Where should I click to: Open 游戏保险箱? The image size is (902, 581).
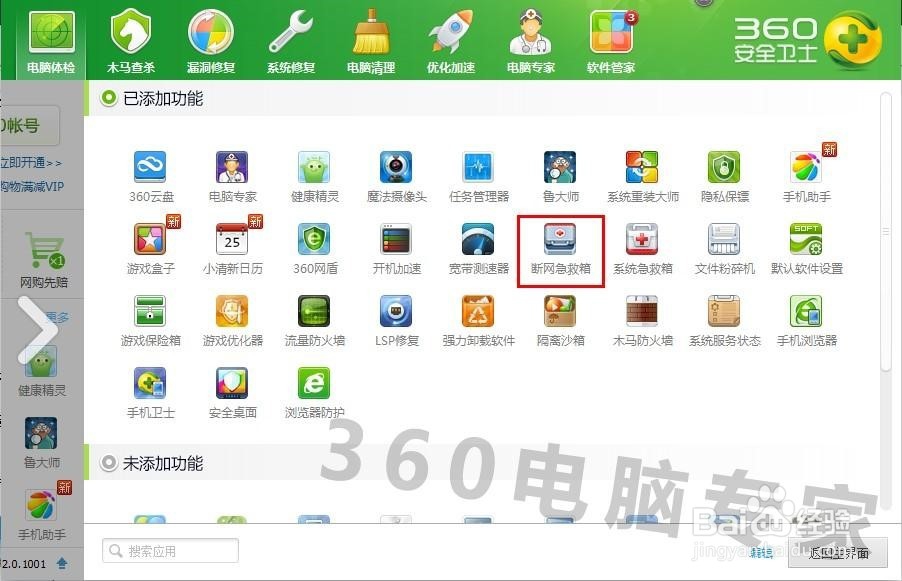pos(151,320)
